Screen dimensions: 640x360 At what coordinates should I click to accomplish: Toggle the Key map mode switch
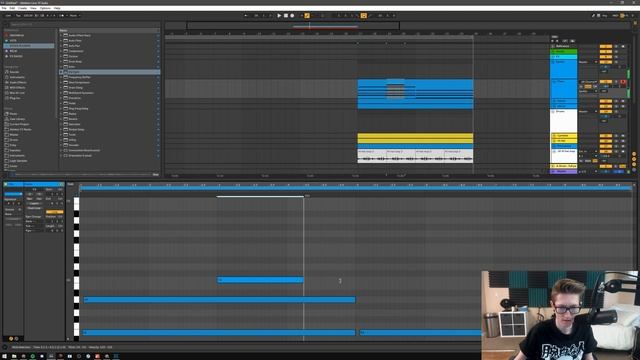pos(606,16)
